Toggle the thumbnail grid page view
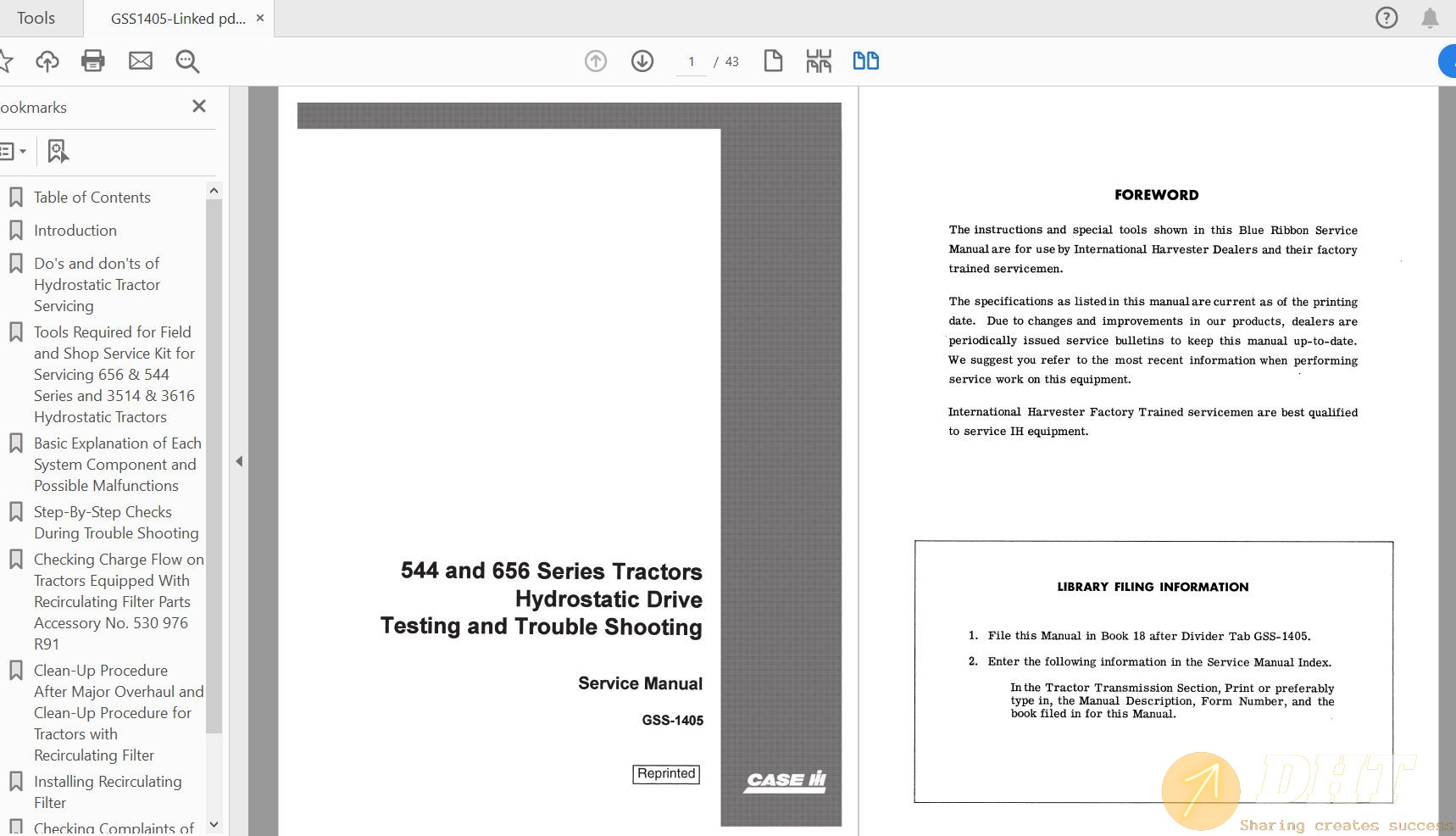This screenshot has width=1456, height=836. (819, 61)
